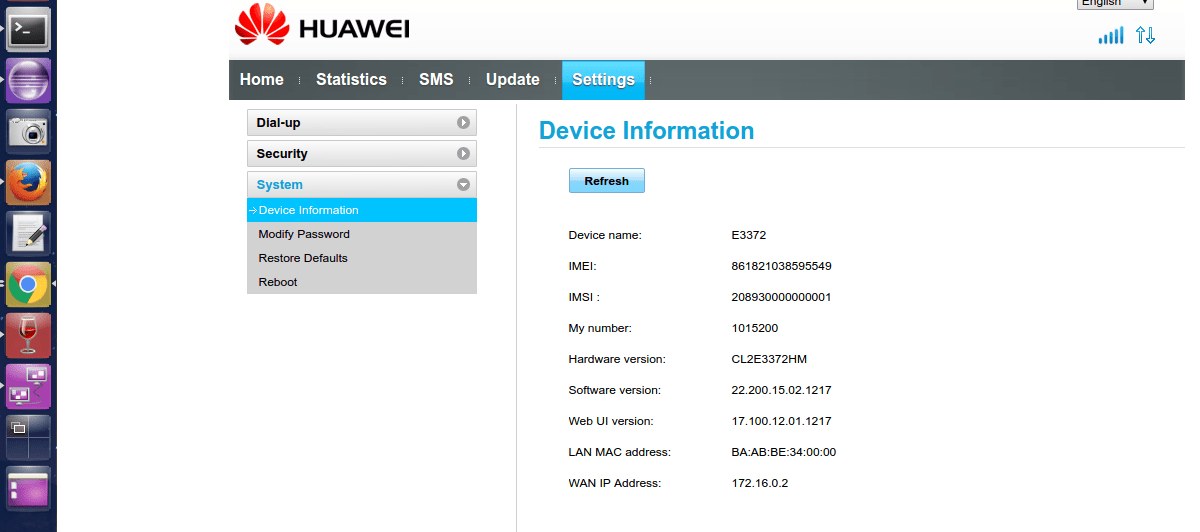Click the 'Device name:' label

(x=605, y=235)
